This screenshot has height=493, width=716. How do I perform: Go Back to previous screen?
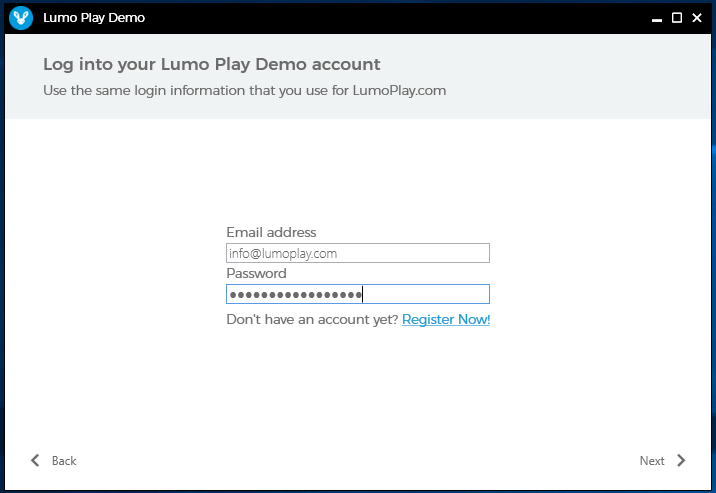coord(53,461)
